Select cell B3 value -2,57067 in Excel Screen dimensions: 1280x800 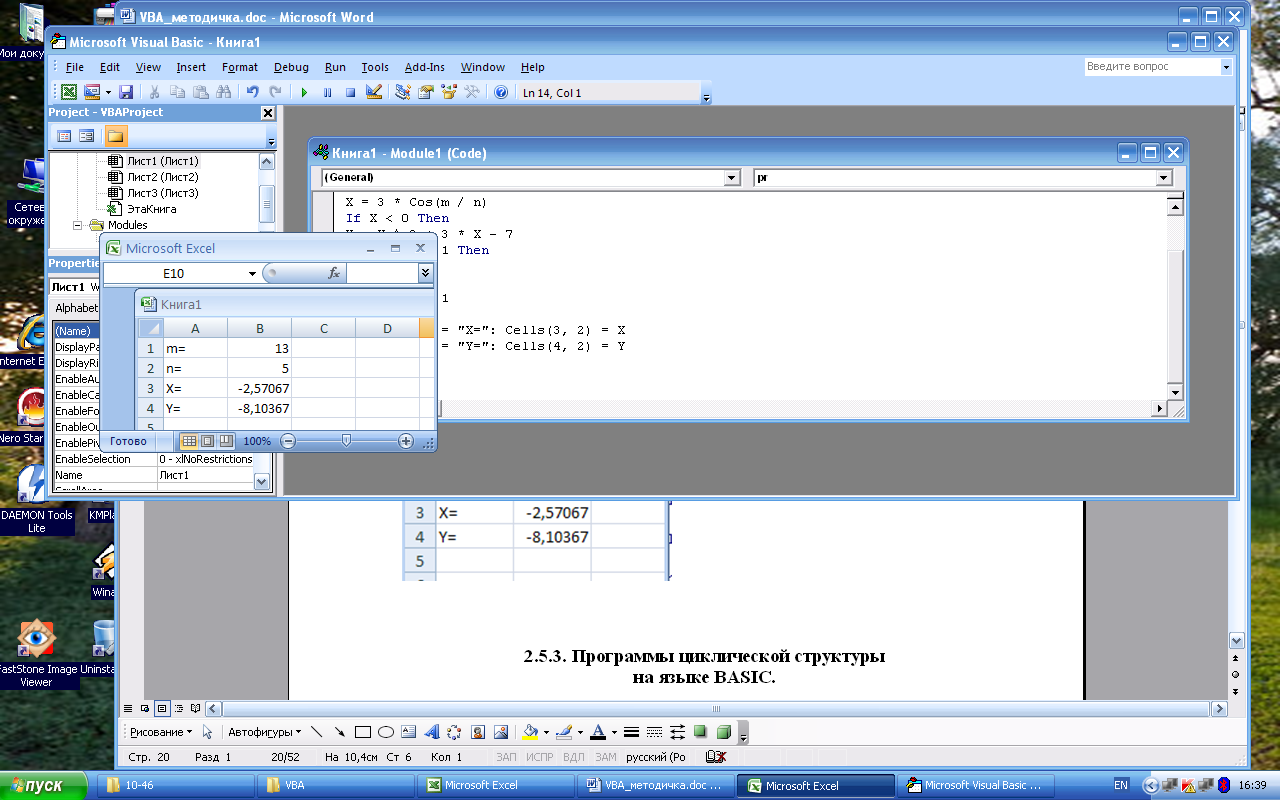tap(260, 388)
